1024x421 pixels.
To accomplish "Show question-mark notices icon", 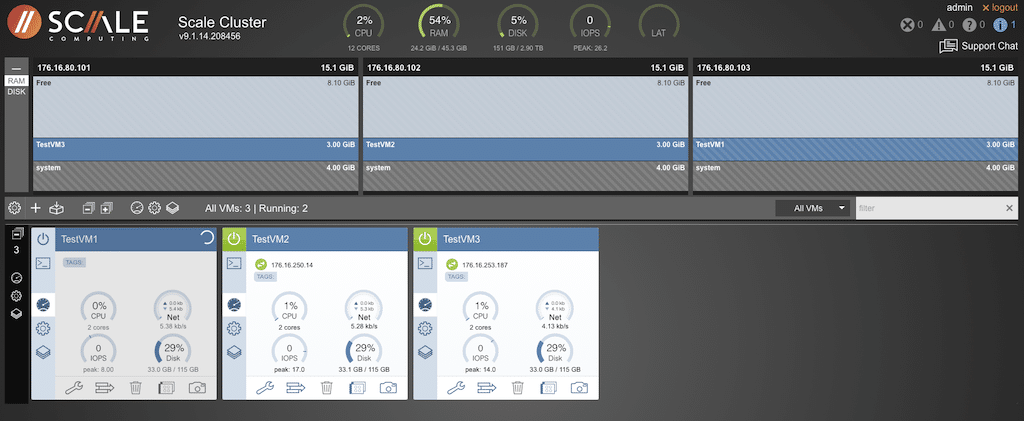I will 969,25.
